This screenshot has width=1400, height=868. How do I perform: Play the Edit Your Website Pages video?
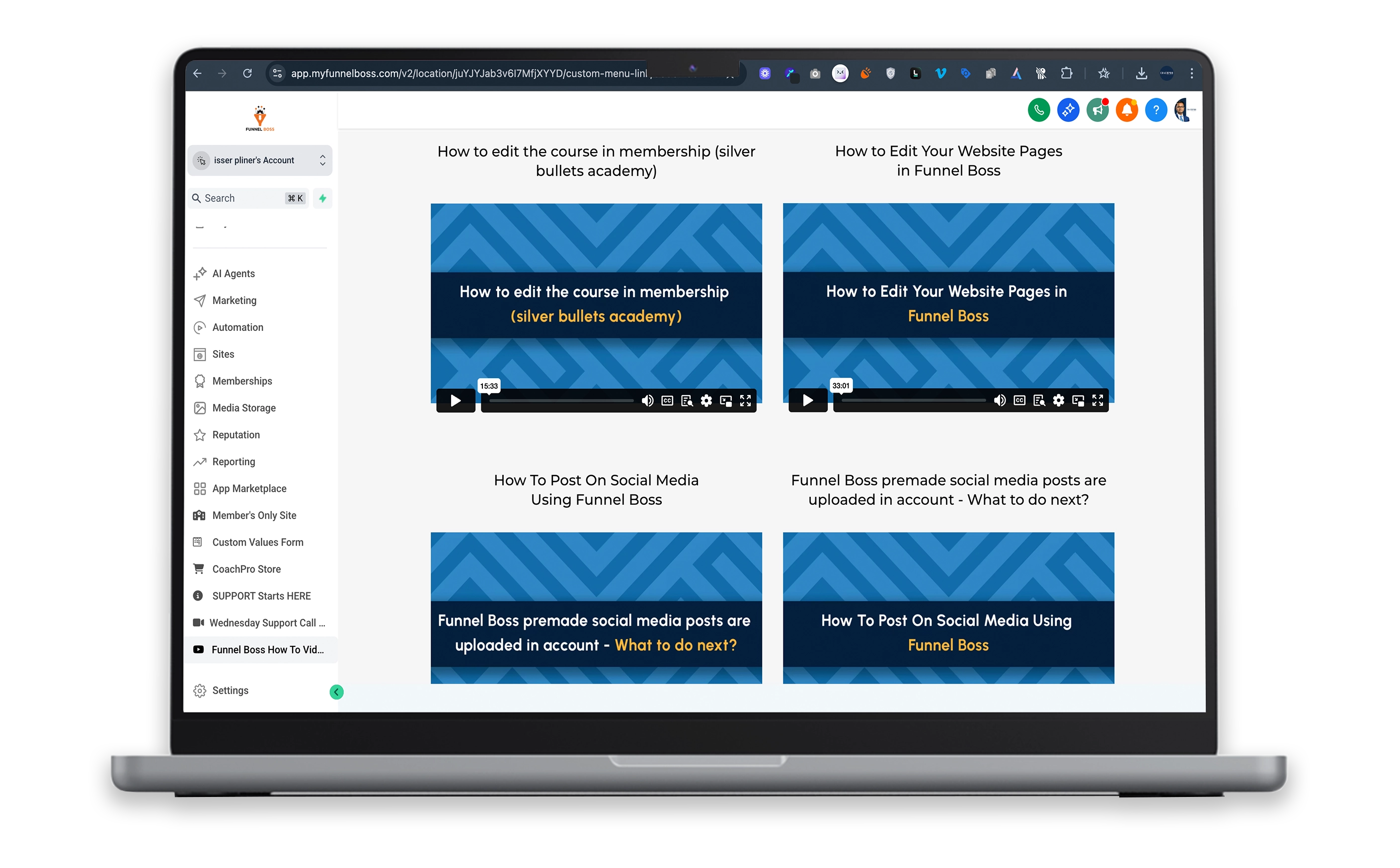pos(808,399)
